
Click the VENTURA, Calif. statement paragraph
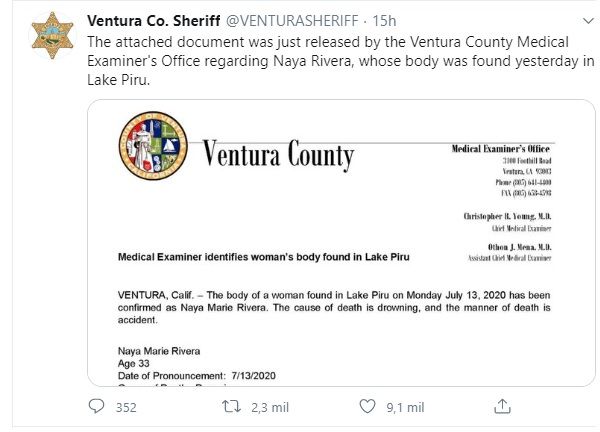click(x=334, y=308)
